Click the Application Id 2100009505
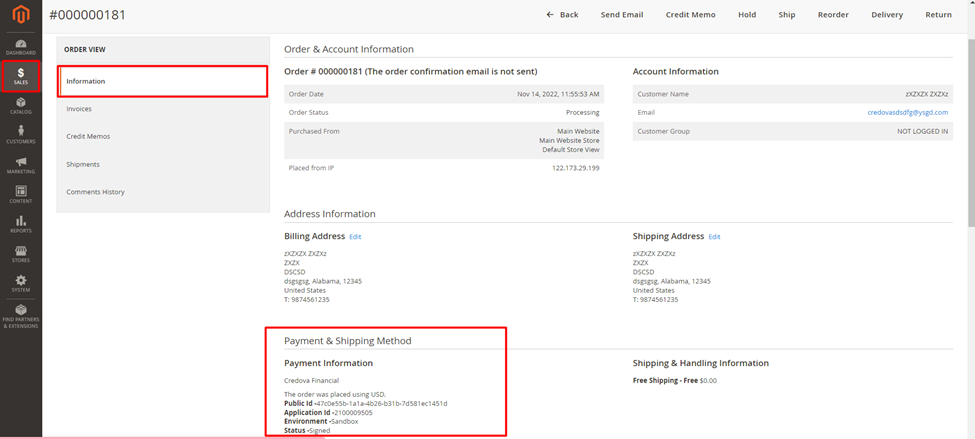This screenshot has height=439, width=975. click(x=354, y=412)
